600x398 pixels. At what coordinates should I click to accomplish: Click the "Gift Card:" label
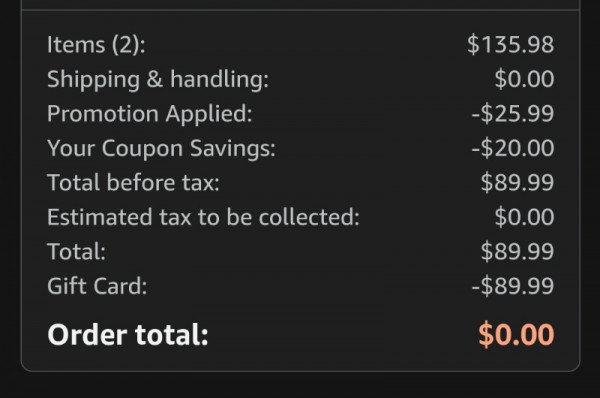[x=97, y=286]
